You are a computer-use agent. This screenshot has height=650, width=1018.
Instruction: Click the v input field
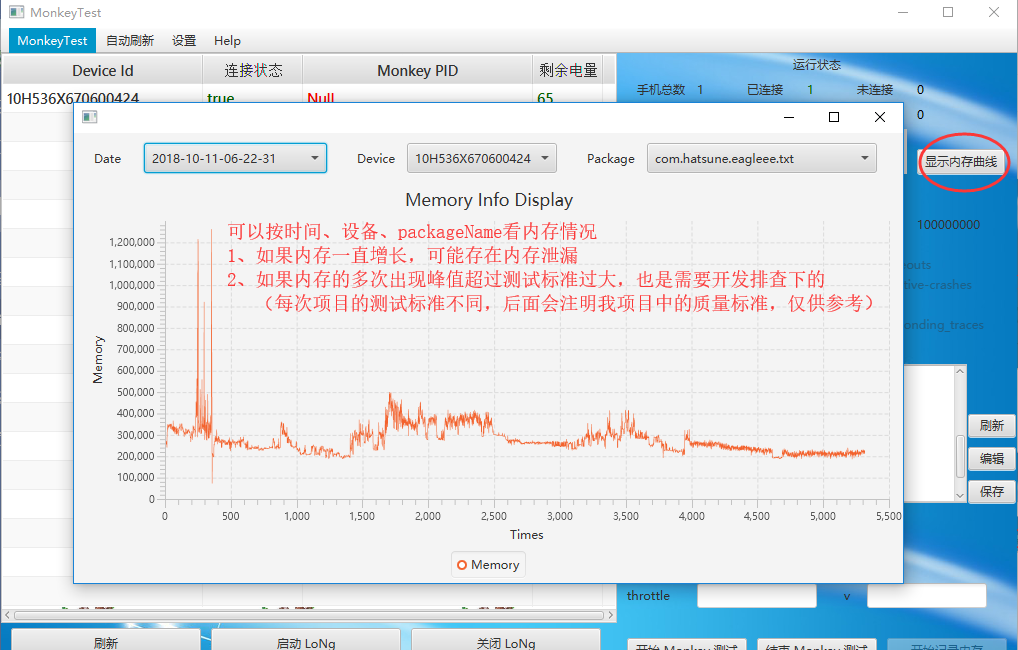point(926,595)
